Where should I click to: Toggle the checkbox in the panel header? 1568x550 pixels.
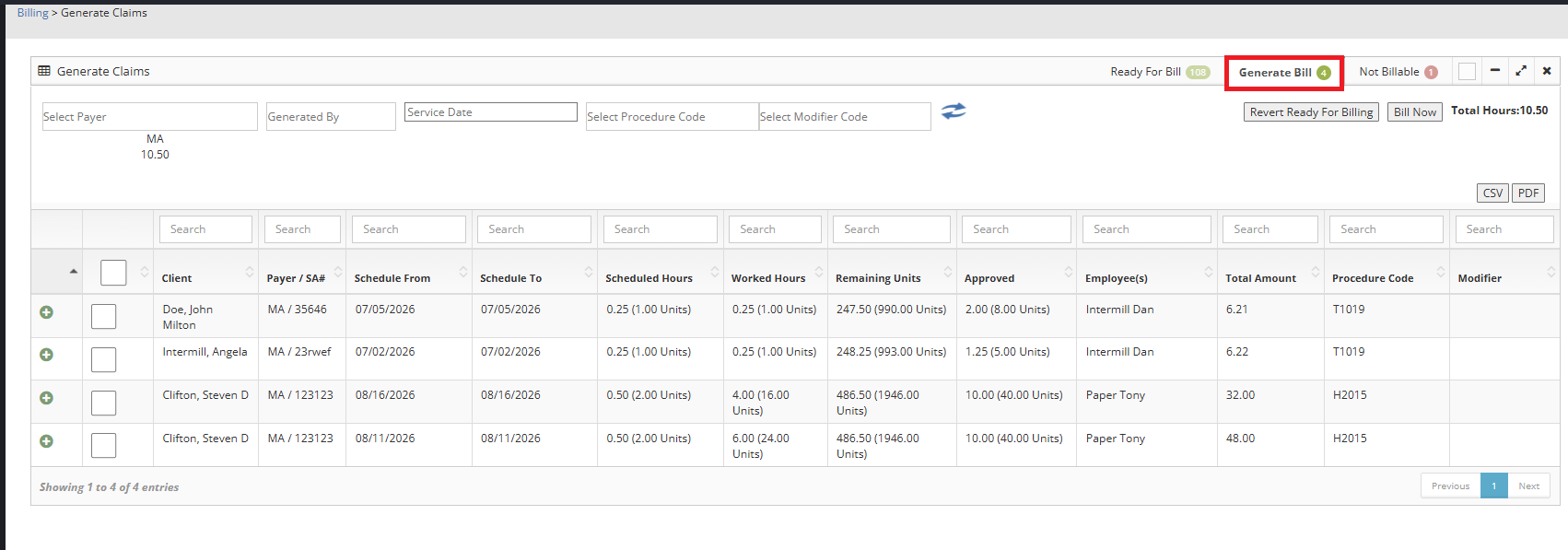(x=1468, y=71)
